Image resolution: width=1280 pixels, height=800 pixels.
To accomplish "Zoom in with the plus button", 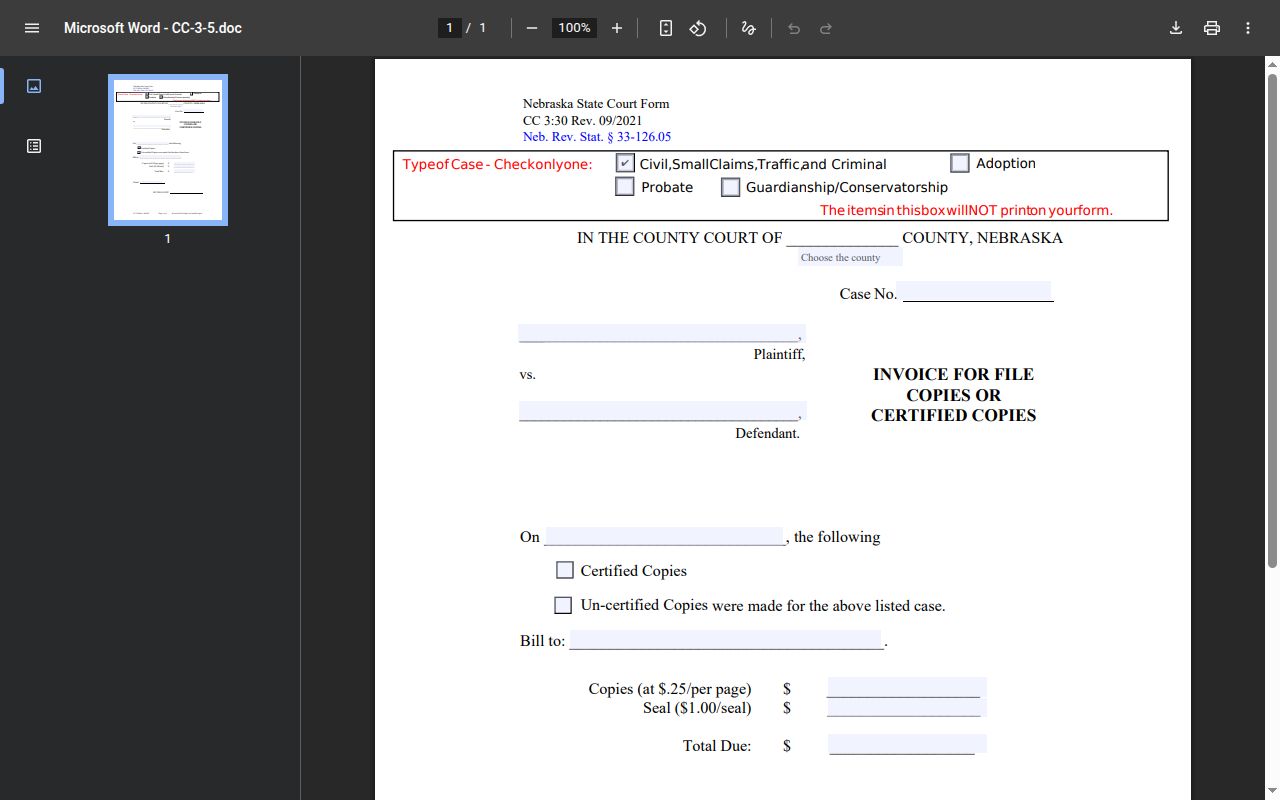I will tap(617, 28).
